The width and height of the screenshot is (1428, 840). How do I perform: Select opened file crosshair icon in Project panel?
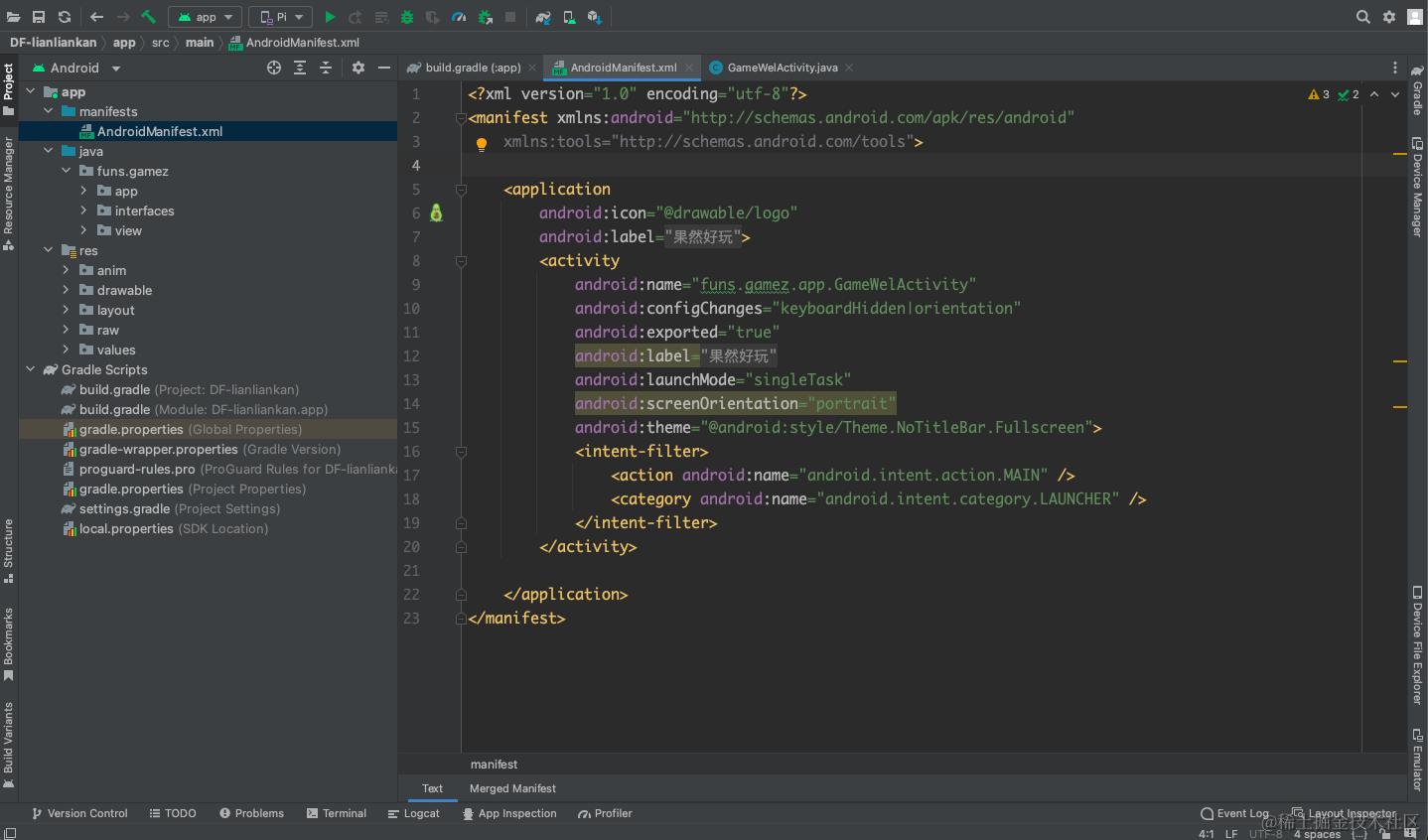pyautogui.click(x=274, y=68)
